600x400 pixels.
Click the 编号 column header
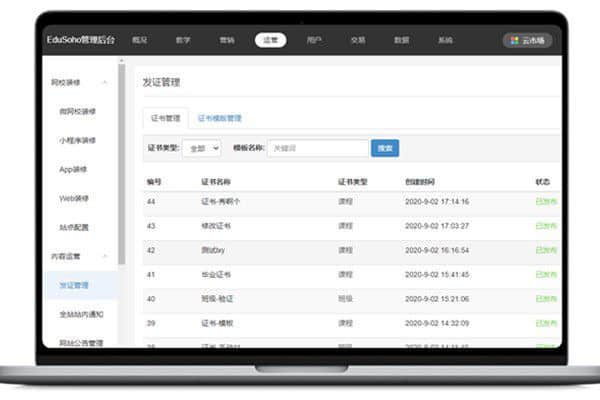[x=154, y=182]
